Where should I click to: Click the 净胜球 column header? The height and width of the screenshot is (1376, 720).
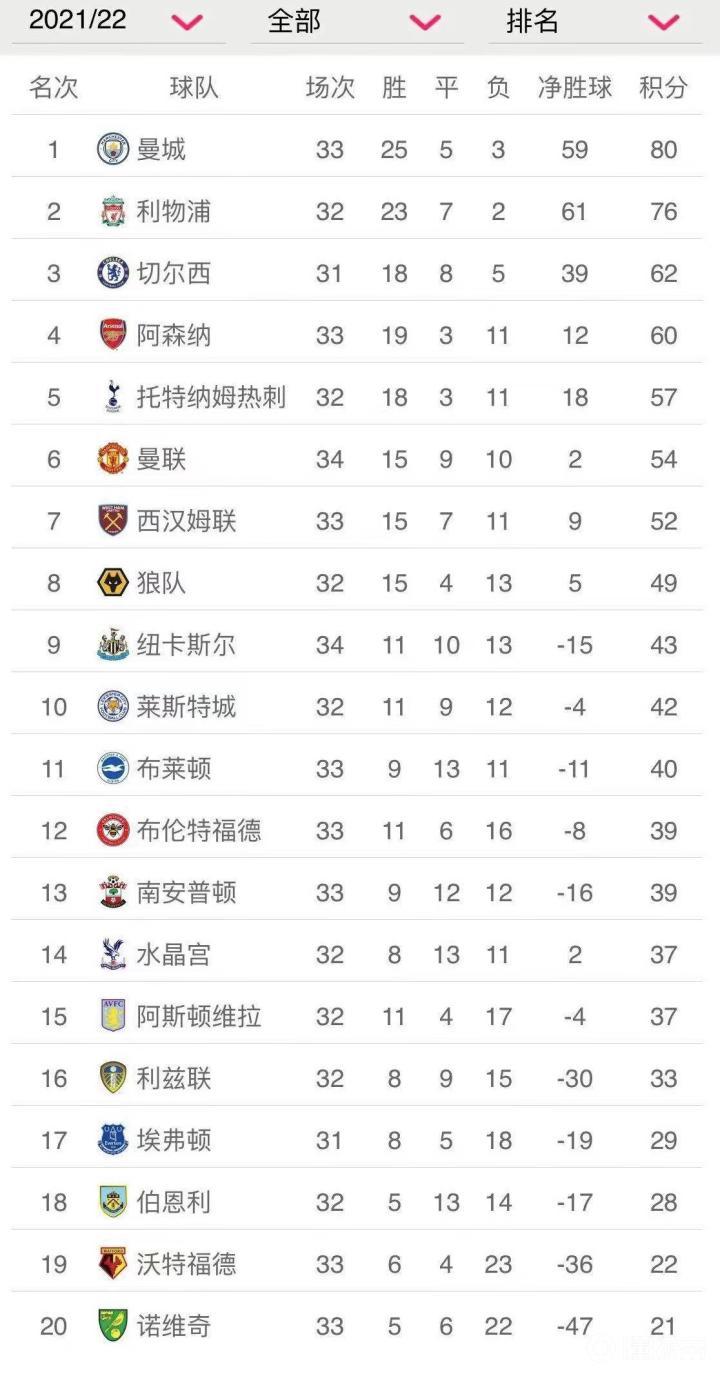pos(574,88)
